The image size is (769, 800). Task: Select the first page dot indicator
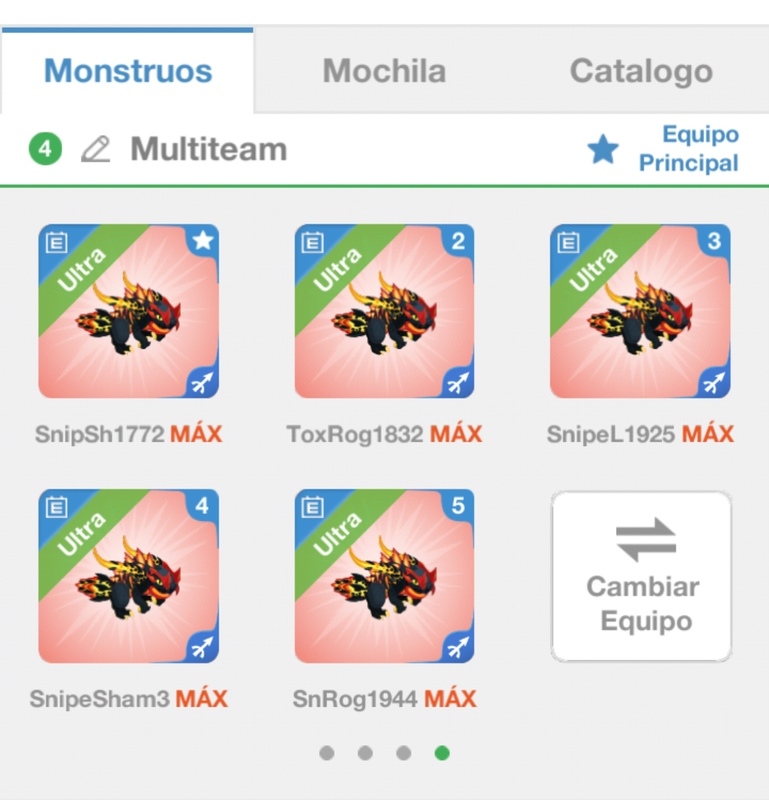(327, 753)
